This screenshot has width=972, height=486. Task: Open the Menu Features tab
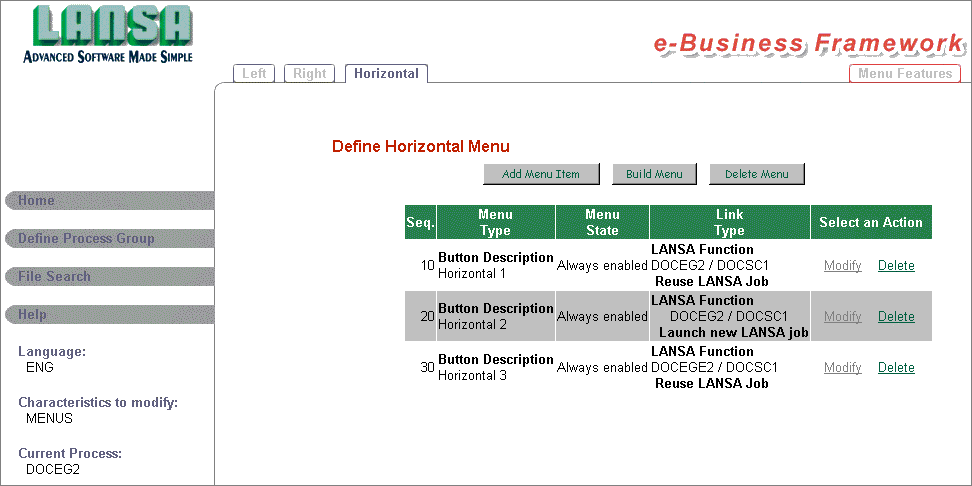[x=904, y=73]
